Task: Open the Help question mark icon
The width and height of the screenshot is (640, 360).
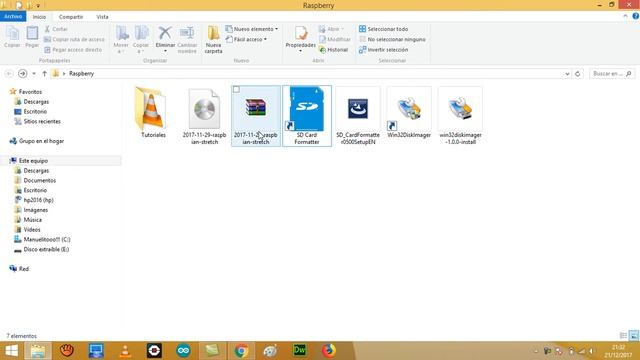Action: (636, 16)
